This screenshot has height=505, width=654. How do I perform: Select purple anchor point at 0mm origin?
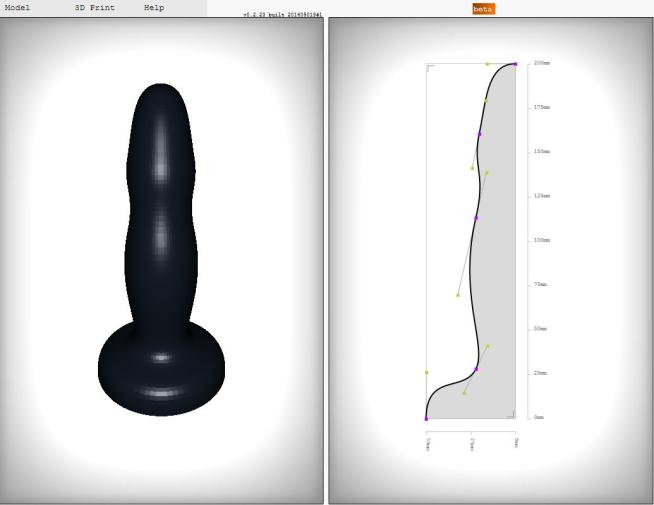click(x=426, y=418)
